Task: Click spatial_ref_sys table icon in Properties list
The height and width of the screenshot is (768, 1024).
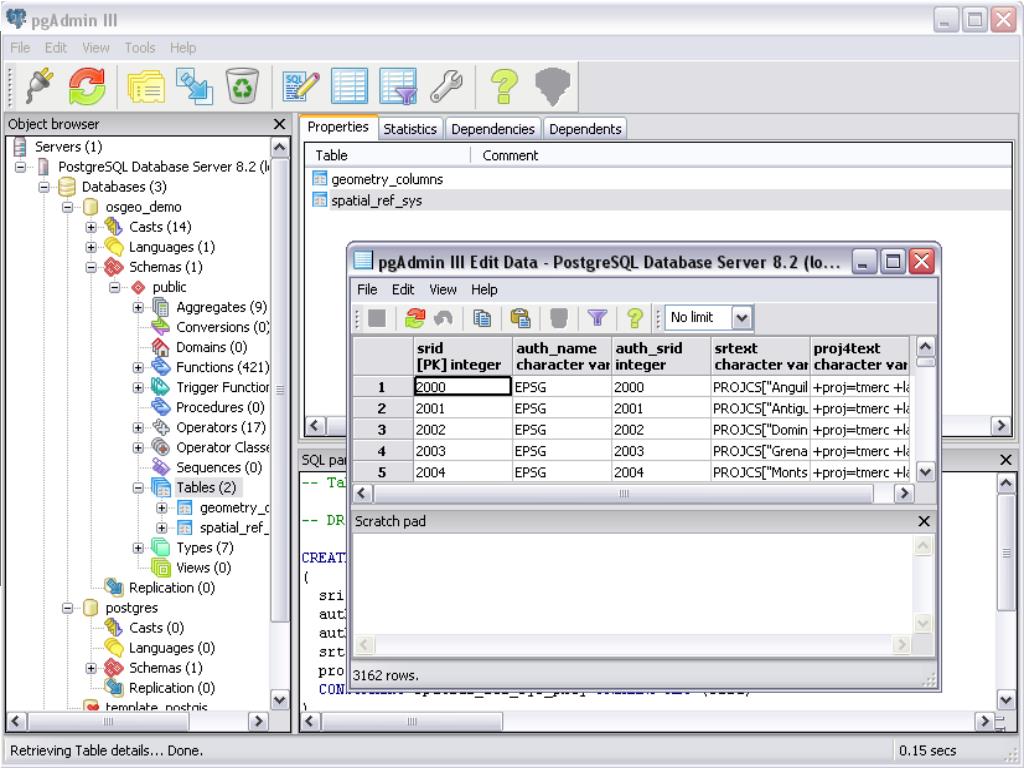Action: [x=319, y=200]
